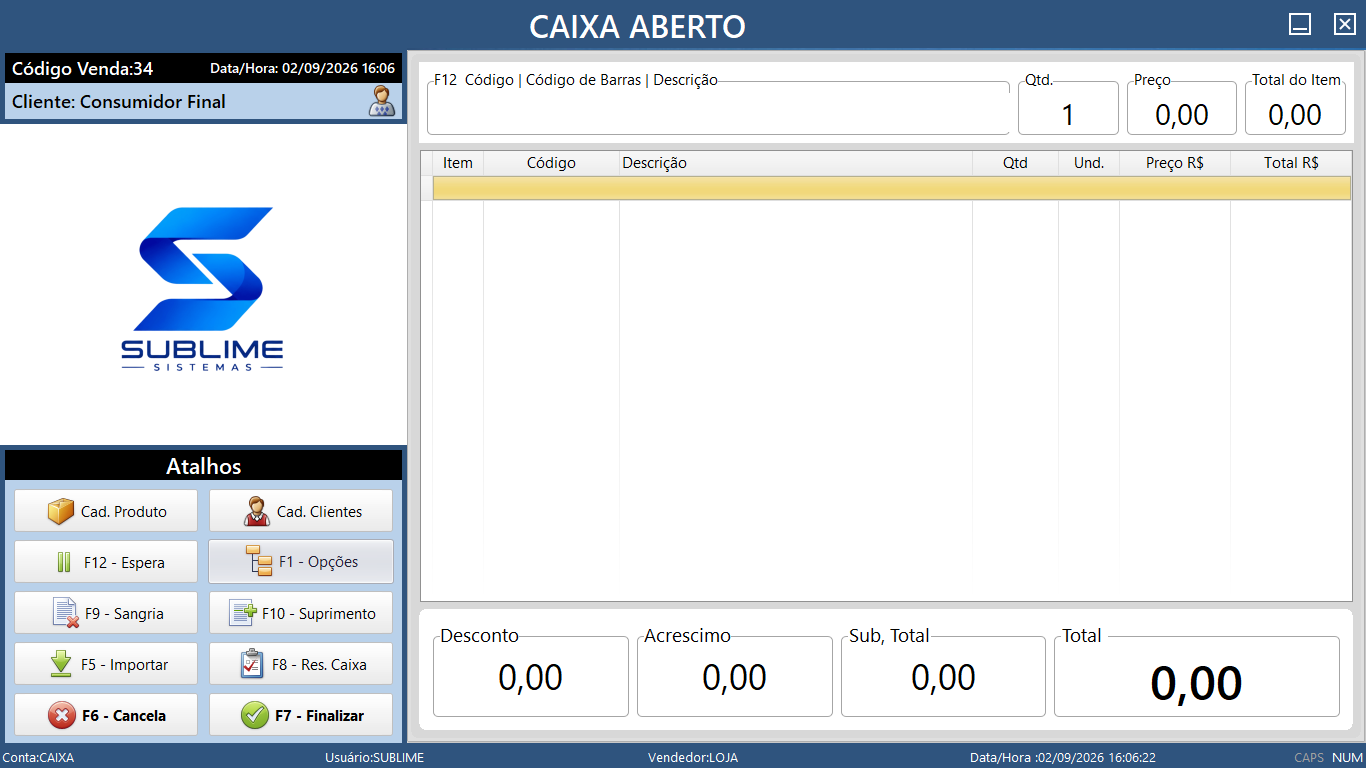
Task: Click the pause icon on F12 - Espera
Action: 64,562
